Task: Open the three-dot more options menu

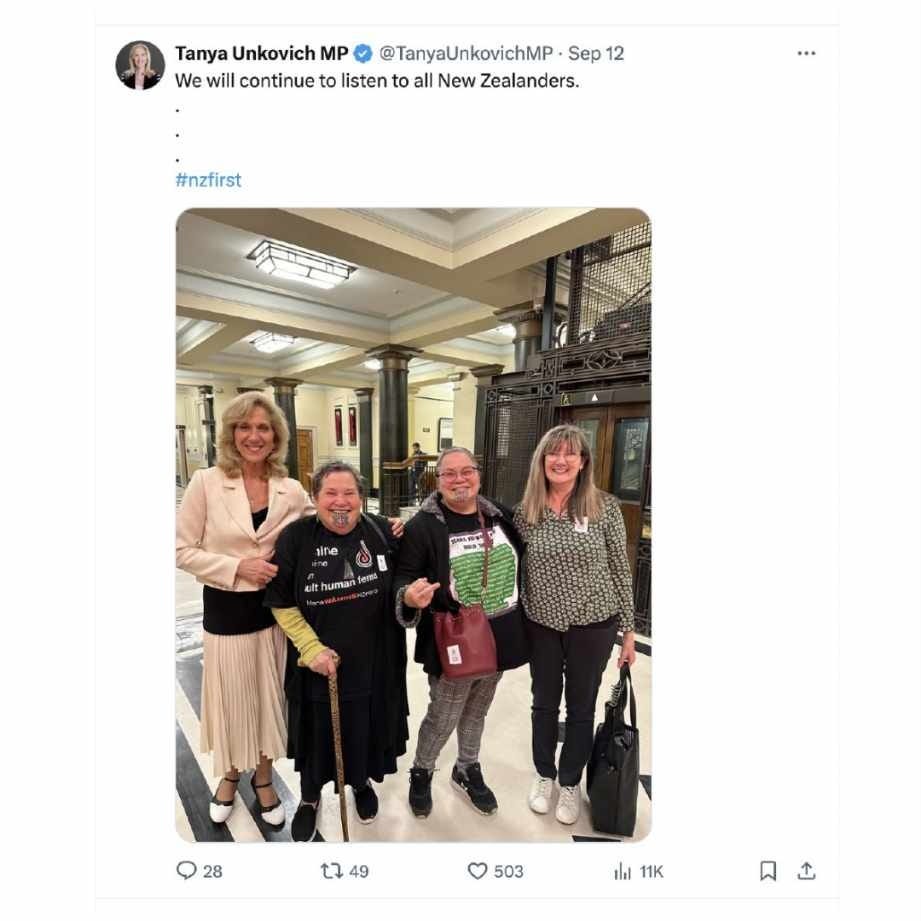Action: point(806,53)
